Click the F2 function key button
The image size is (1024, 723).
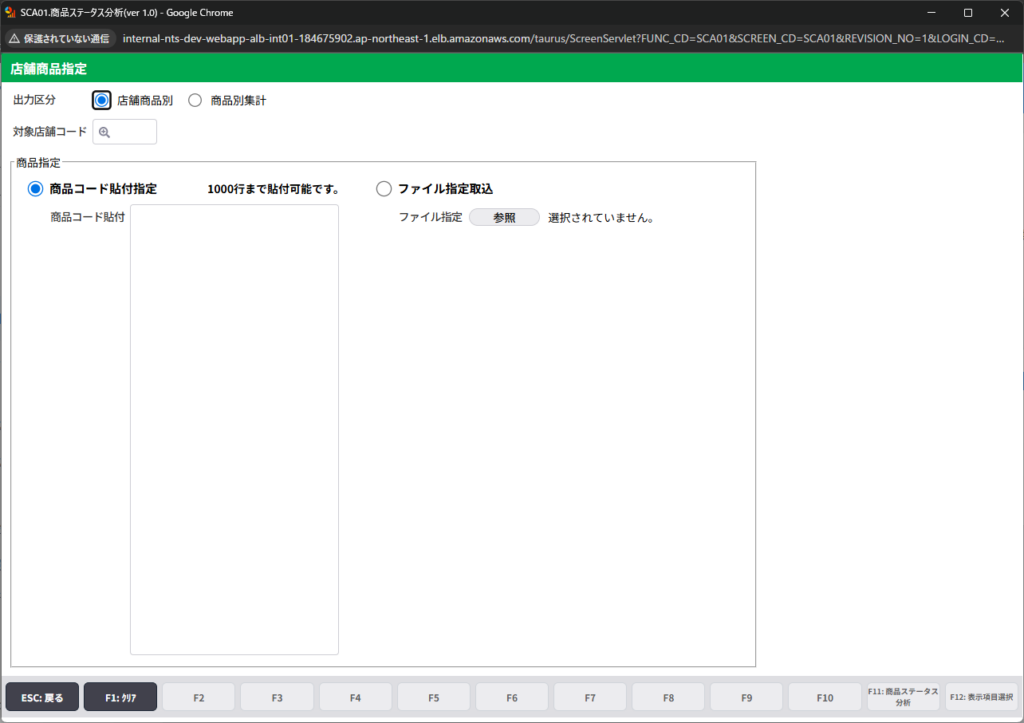point(199,697)
